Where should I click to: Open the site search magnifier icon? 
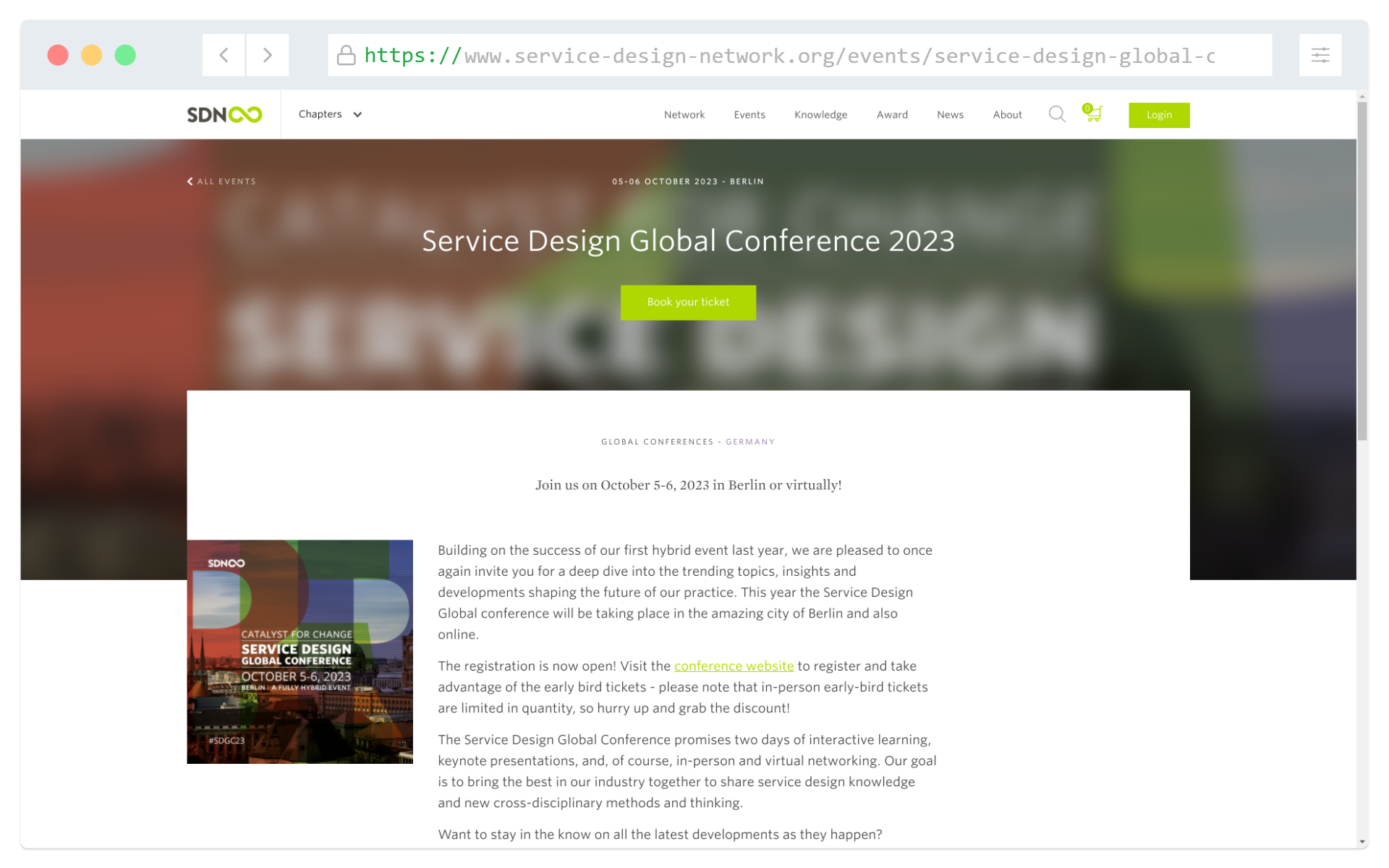(x=1057, y=114)
